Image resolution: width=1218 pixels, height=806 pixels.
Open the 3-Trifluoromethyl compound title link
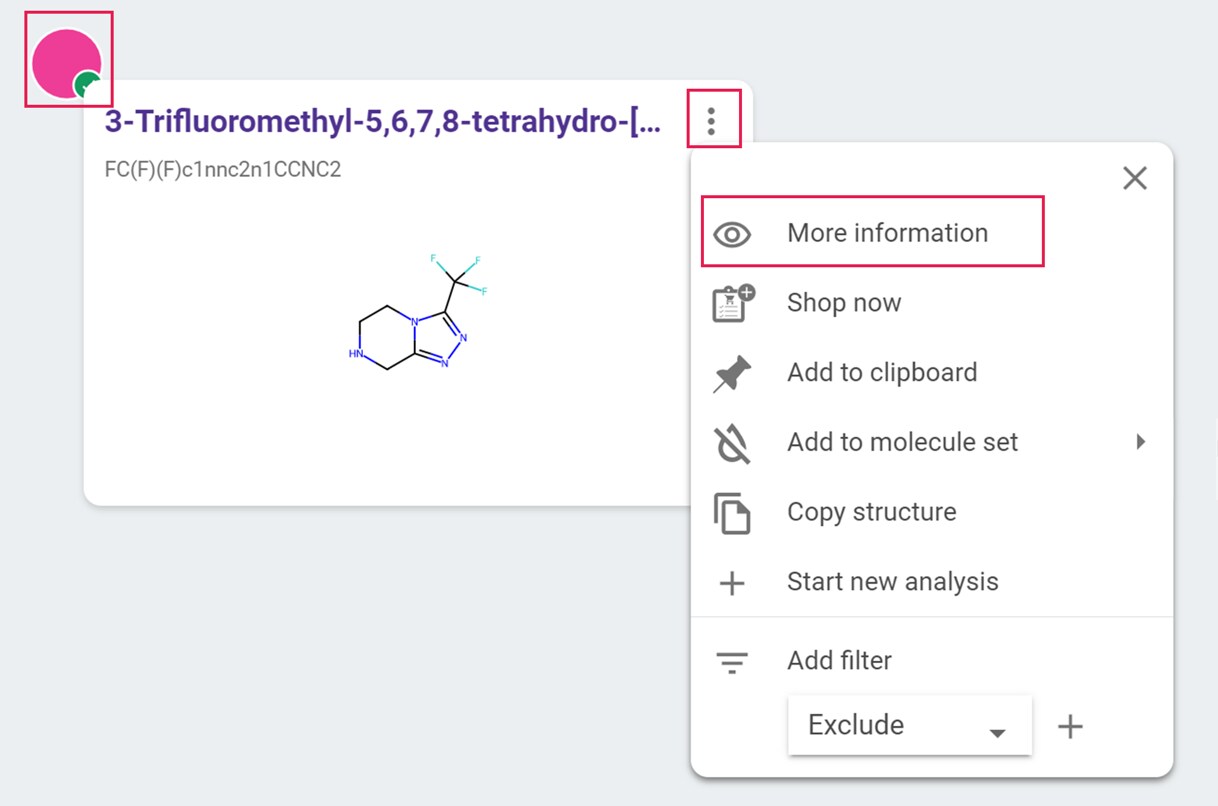click(383, 122)
